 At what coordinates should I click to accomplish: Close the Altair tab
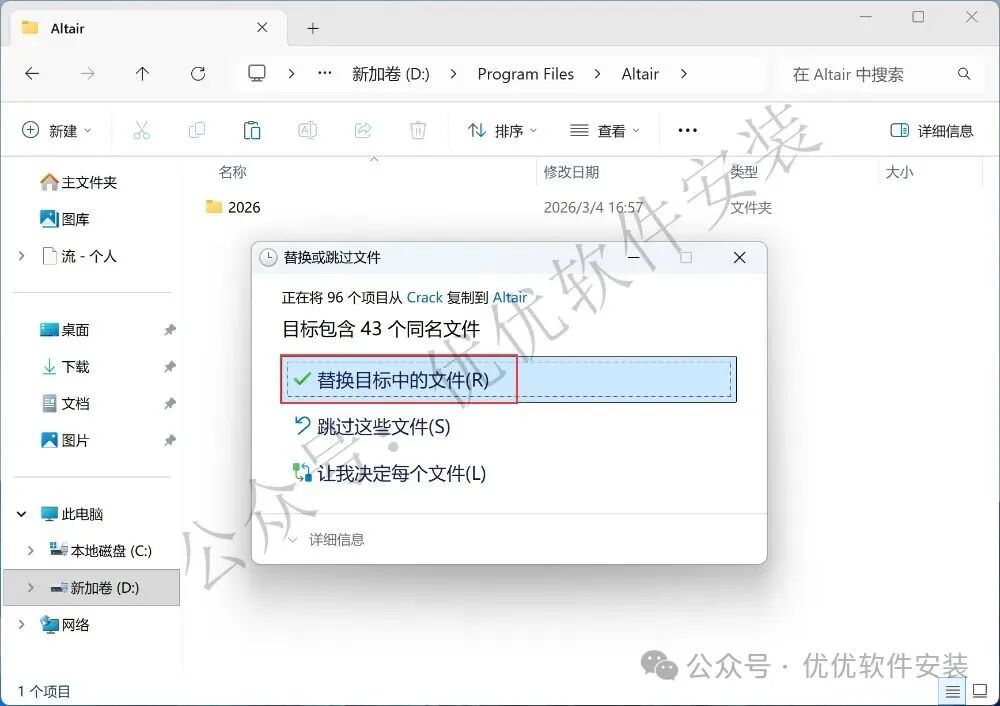click(x=262, y=27)
